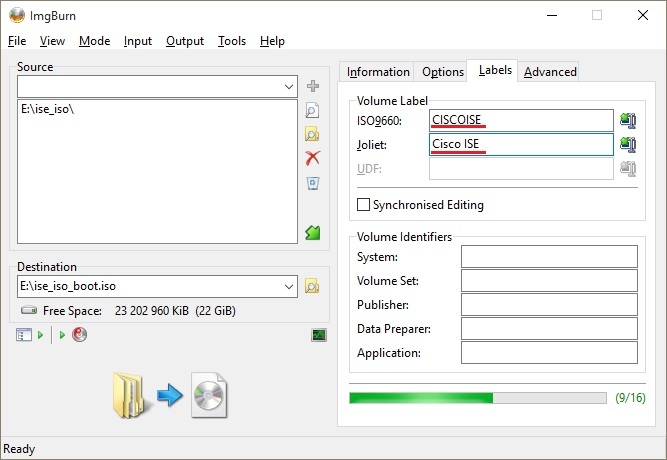Click the red X remove source icon
This screenshot has height=460, width=667.
pos(313,158)
